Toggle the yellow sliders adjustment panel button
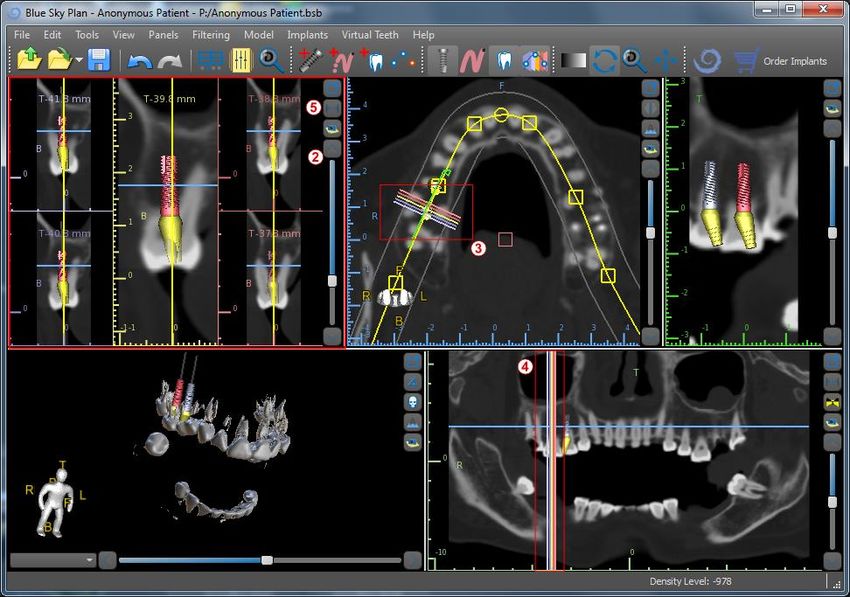 click(241, 60)
